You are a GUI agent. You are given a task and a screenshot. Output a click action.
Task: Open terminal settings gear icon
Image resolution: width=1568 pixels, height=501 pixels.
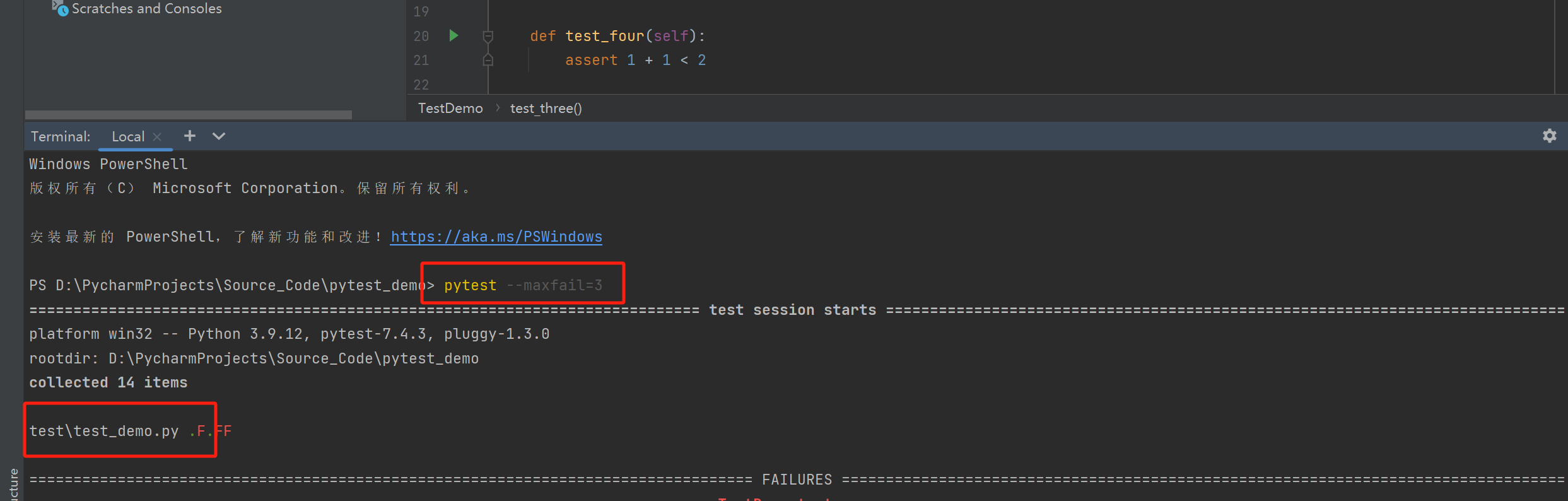point(1549,136)
